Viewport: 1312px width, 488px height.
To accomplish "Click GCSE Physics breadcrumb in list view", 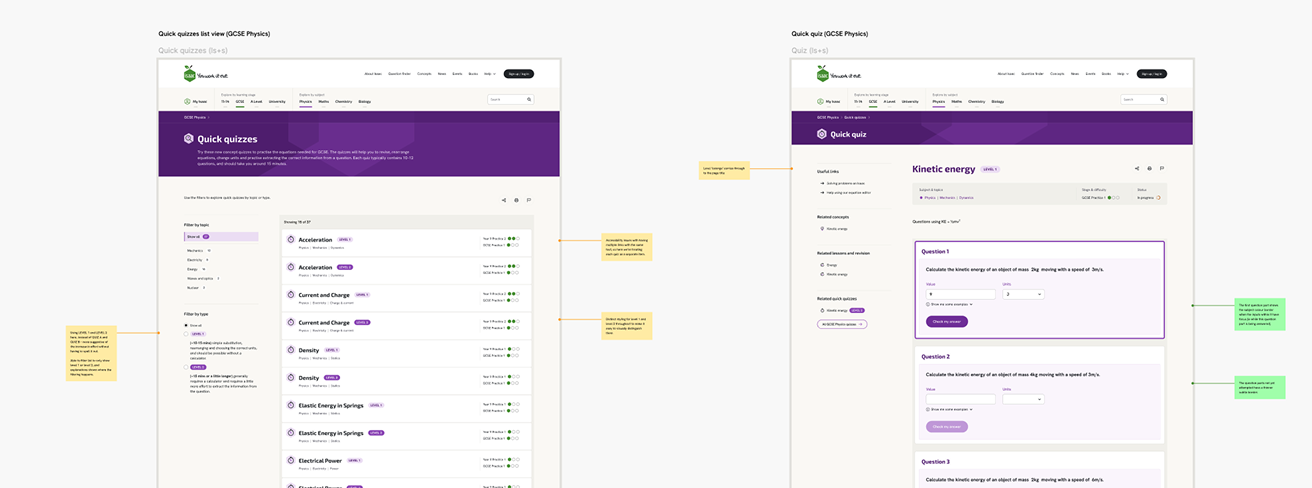I will (195, 117).
